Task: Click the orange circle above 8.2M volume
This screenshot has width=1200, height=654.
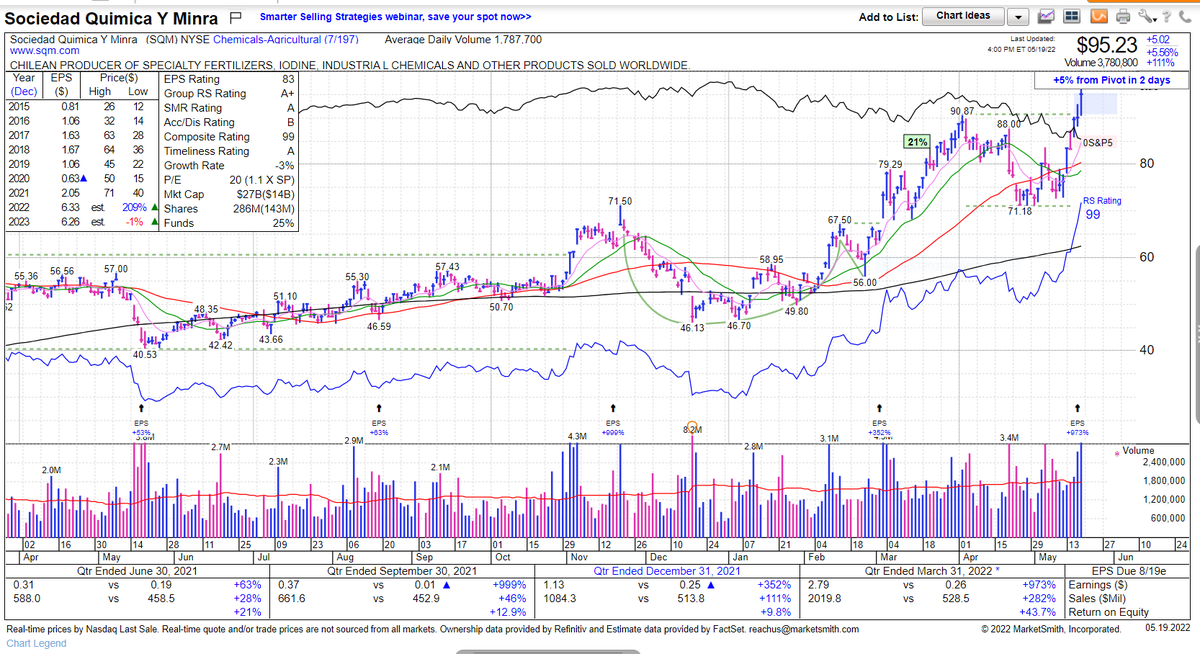Action: click(x=691, y=427)
